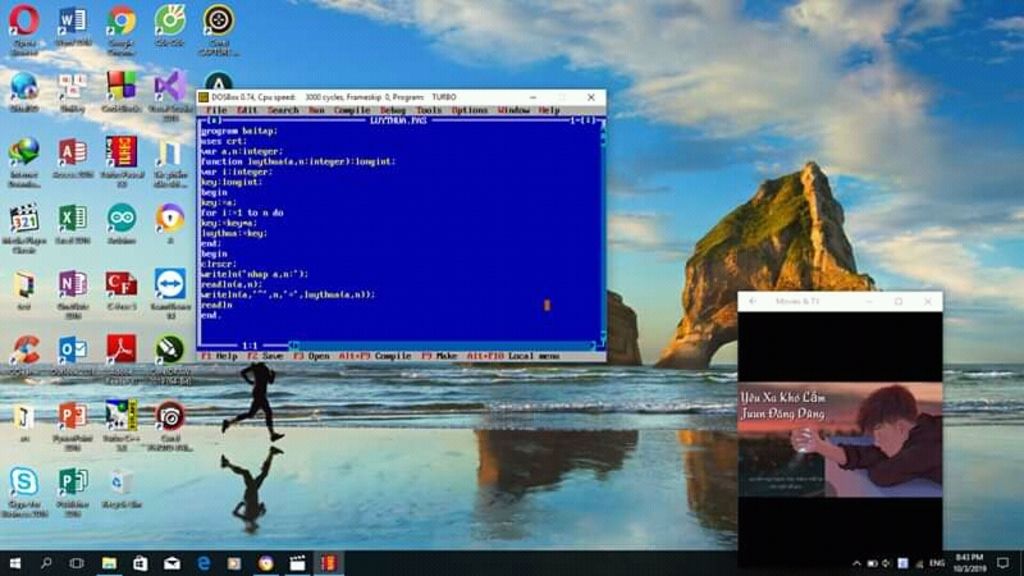
Task: Click F2 Save in the status line
Action: tap(266, 357)
